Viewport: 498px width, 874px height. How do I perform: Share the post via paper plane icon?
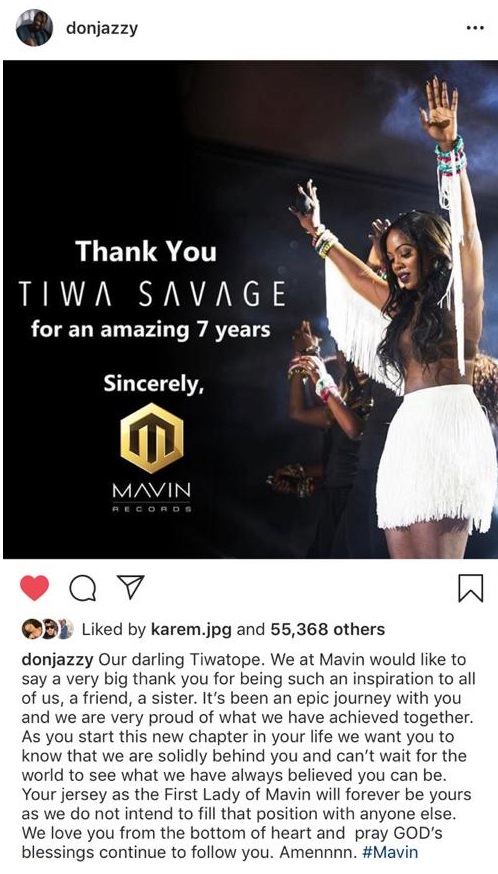point(130,586)
